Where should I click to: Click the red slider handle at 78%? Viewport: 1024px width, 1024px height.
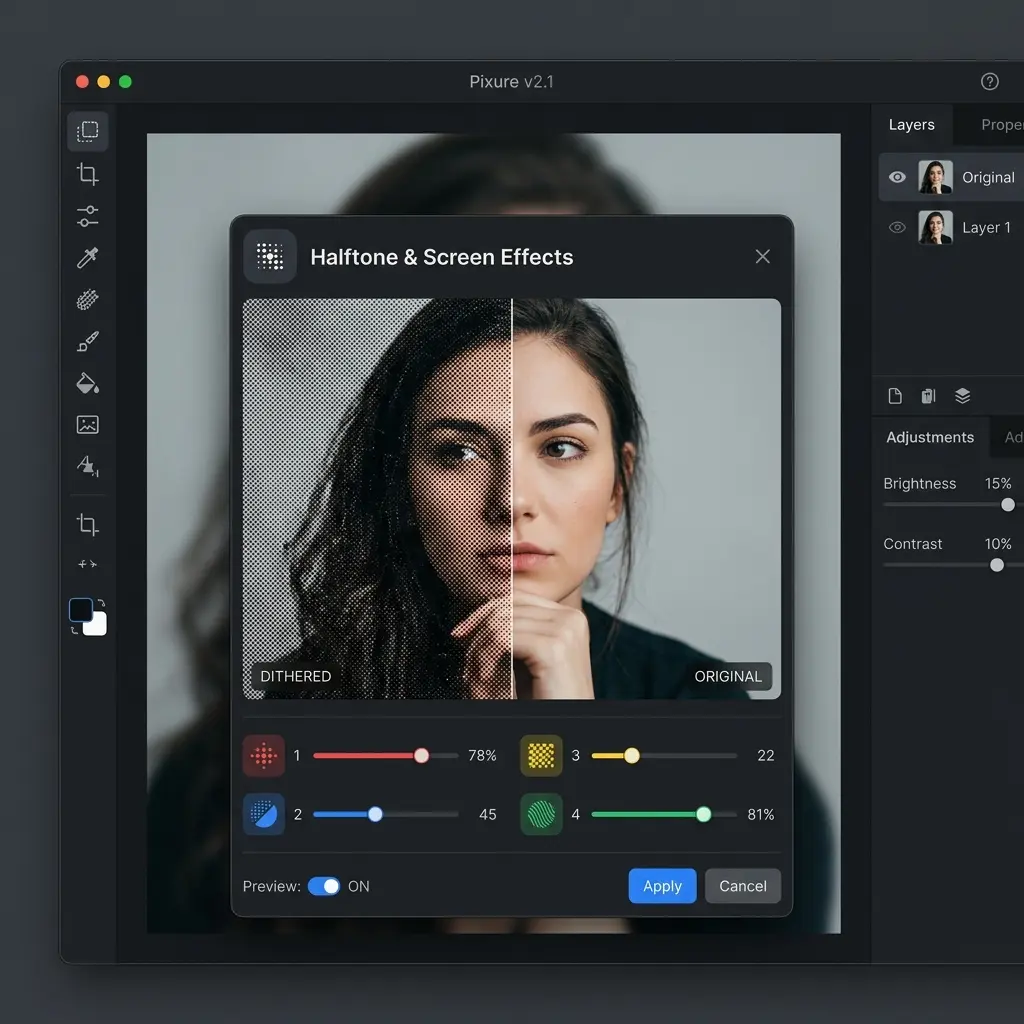point(421,756)
